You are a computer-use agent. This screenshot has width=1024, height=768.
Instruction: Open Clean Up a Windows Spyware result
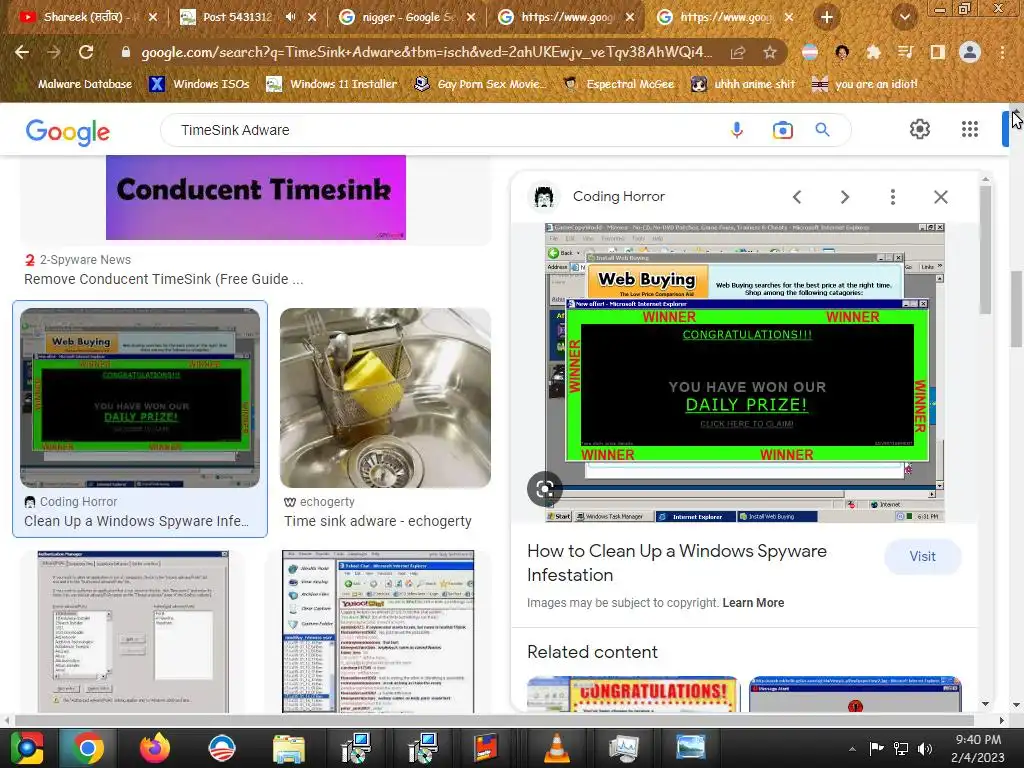click(x=136, y=521)
